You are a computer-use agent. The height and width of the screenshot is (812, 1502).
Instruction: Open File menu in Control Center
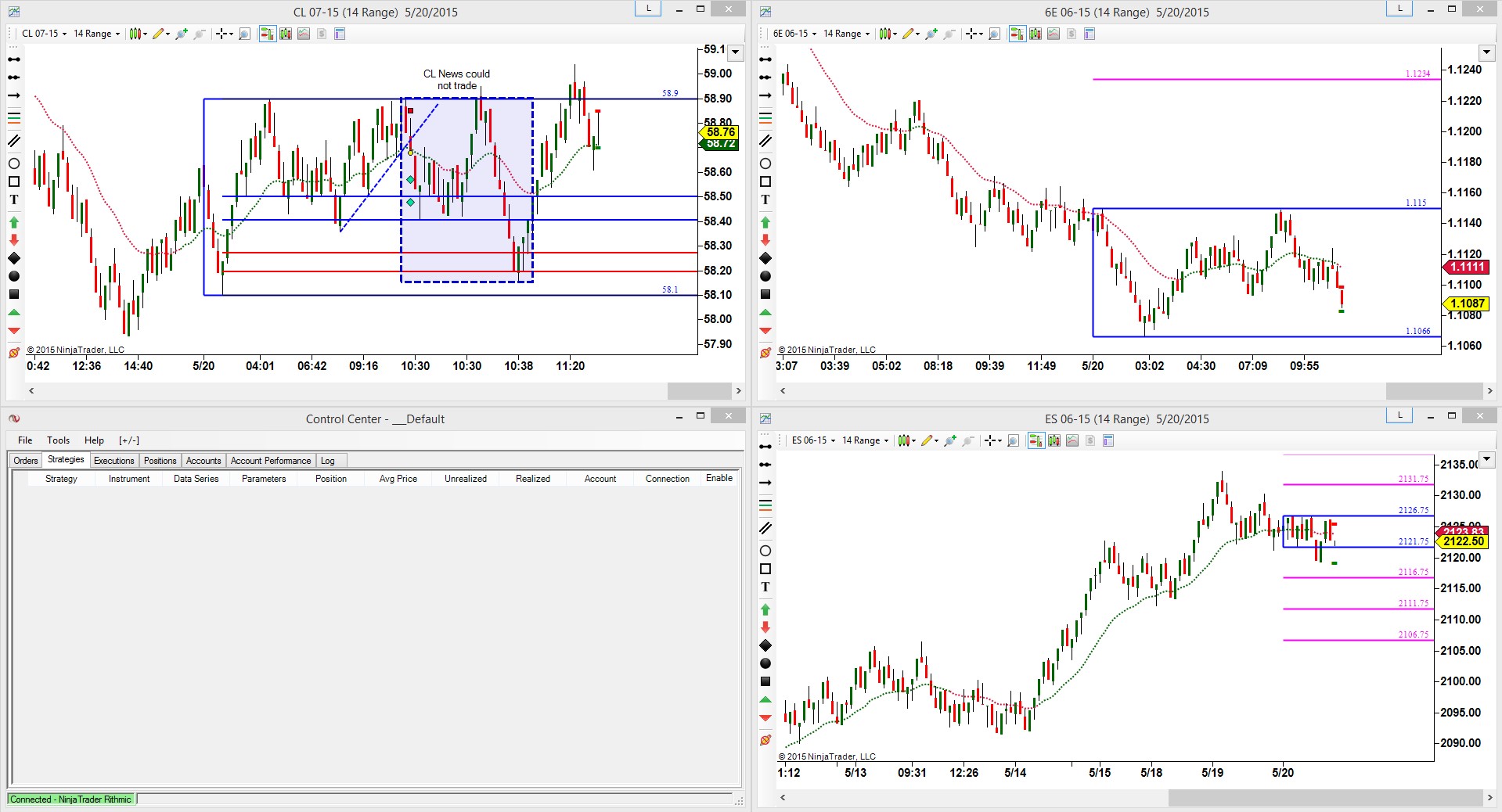pyautogui.click(x=25, y=440)
